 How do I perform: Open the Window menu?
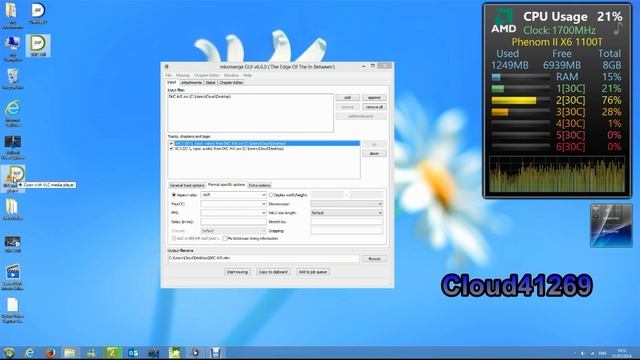(231, 76)
